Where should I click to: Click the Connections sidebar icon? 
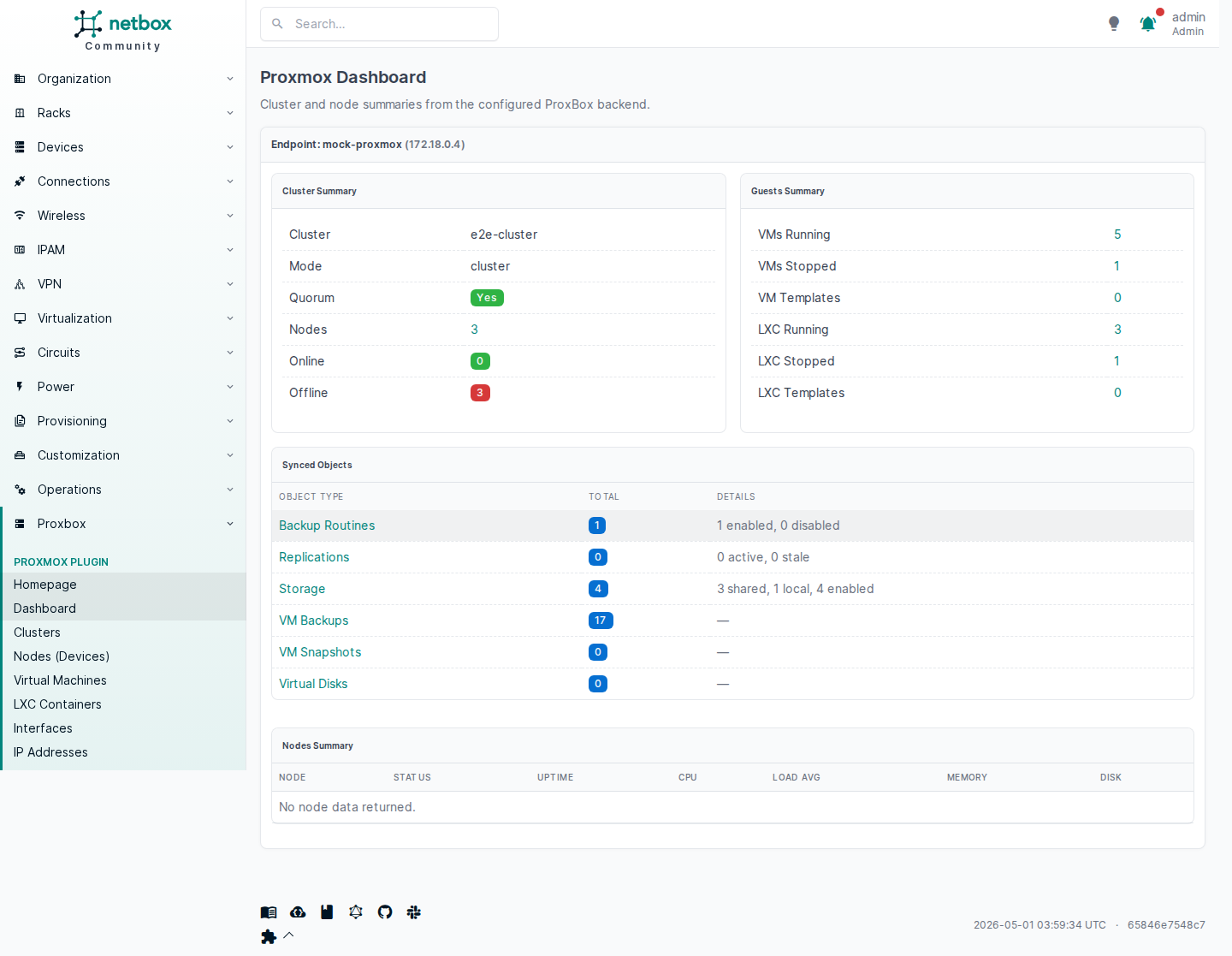tap(20, 181)
